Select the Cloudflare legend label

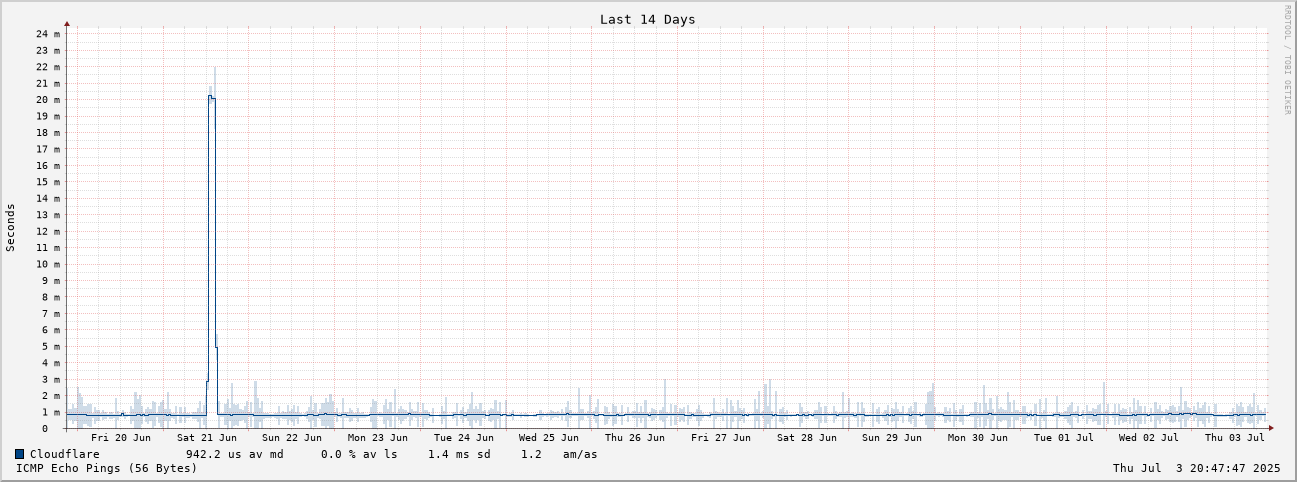point(64,454)
